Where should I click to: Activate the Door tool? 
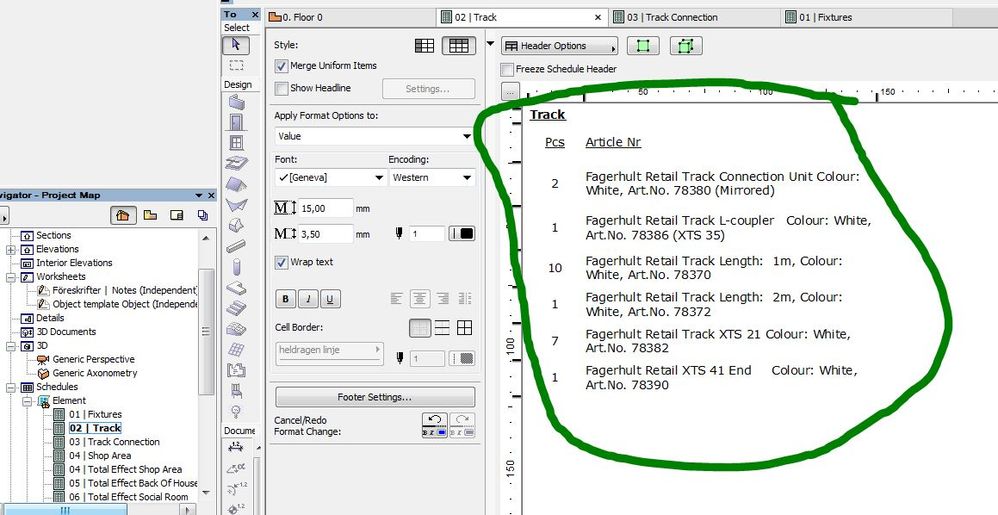pos(236,122)
